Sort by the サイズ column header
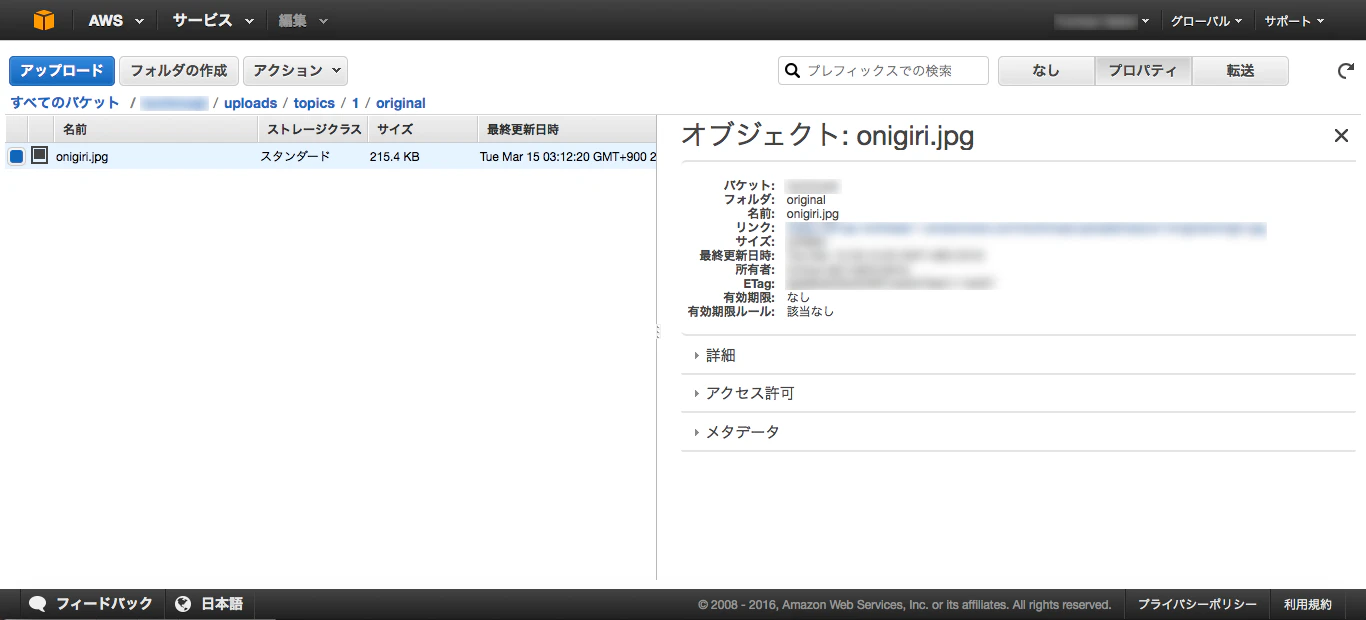 423,129
